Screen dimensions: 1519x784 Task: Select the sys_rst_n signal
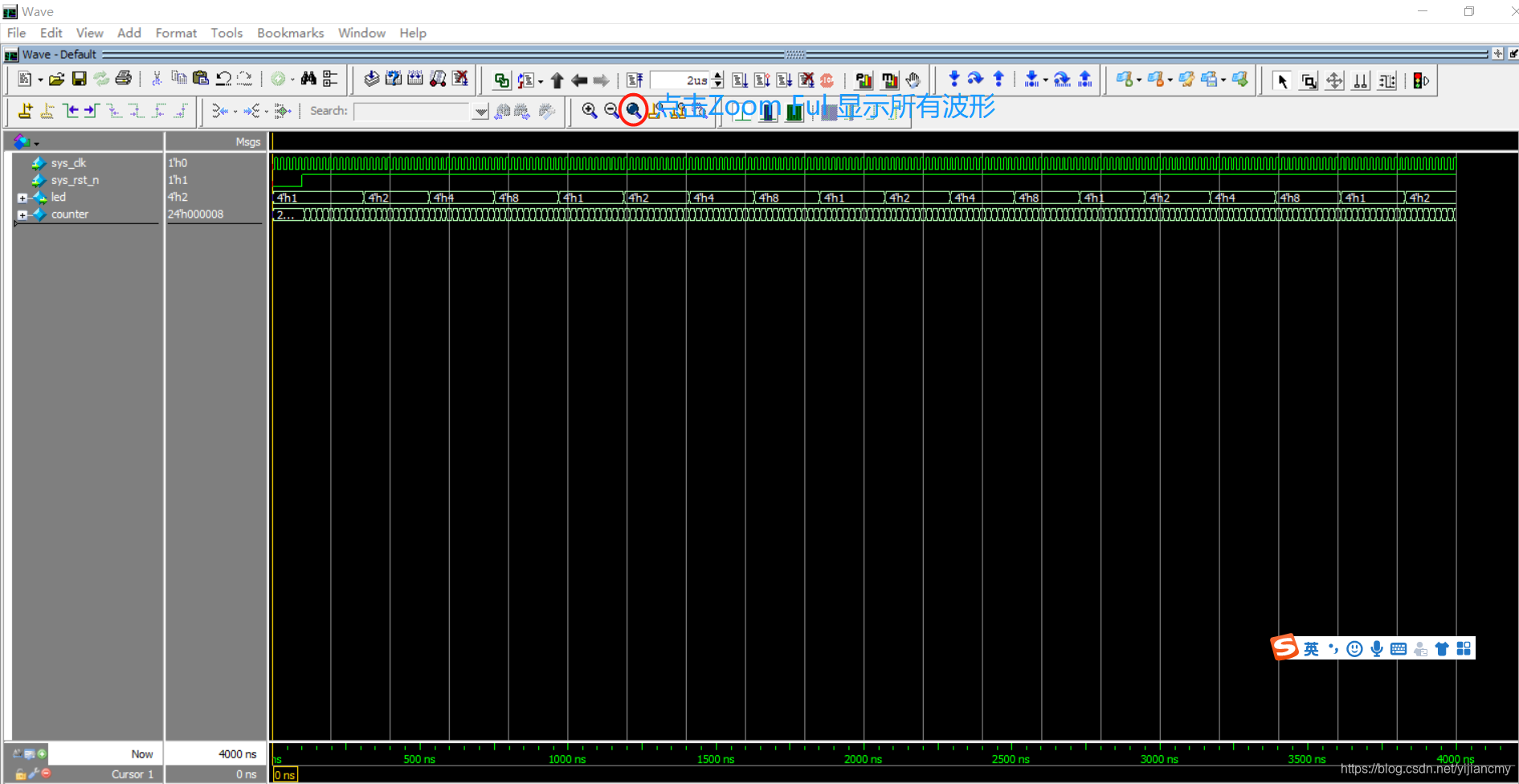[x=75, y=180]
